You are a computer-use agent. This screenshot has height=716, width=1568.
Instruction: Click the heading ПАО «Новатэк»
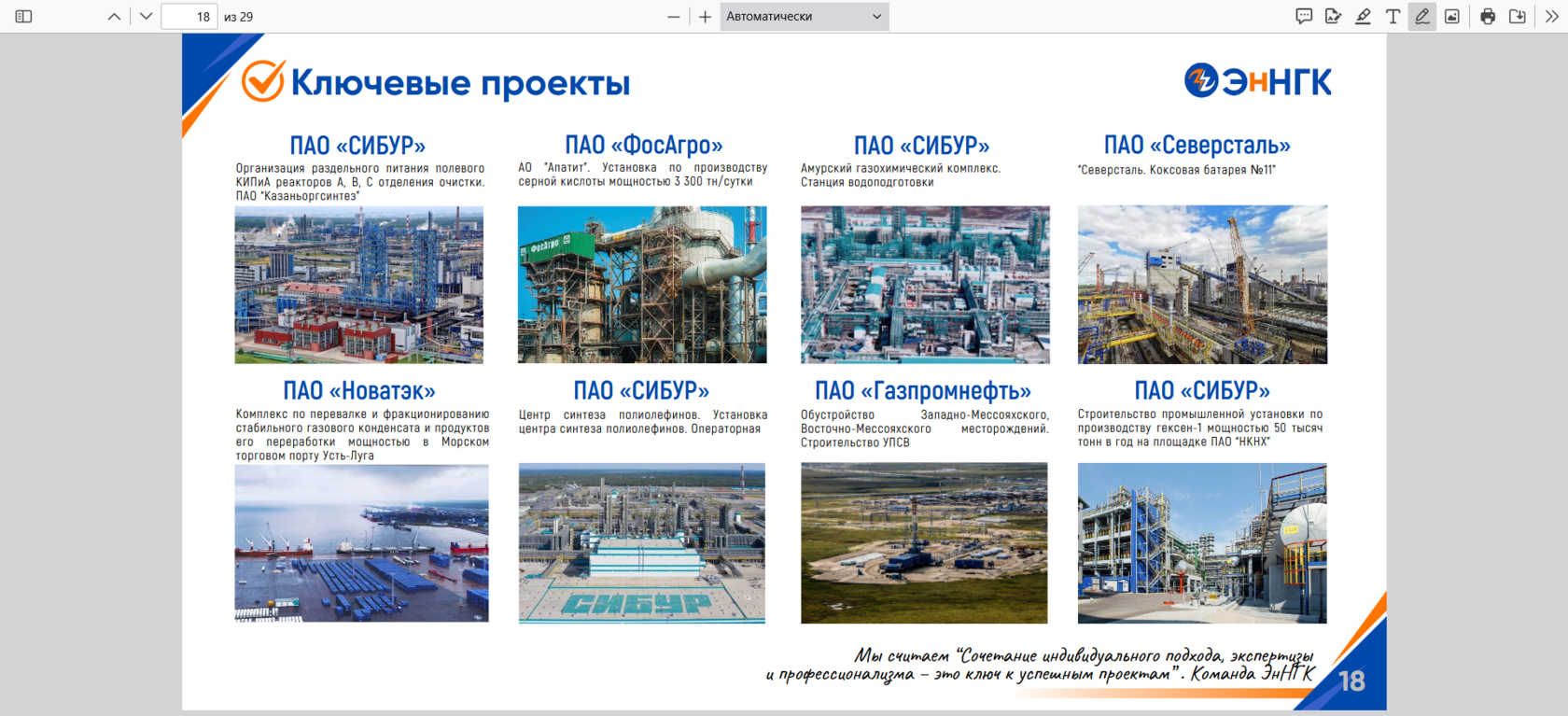(x=359, y=390)
